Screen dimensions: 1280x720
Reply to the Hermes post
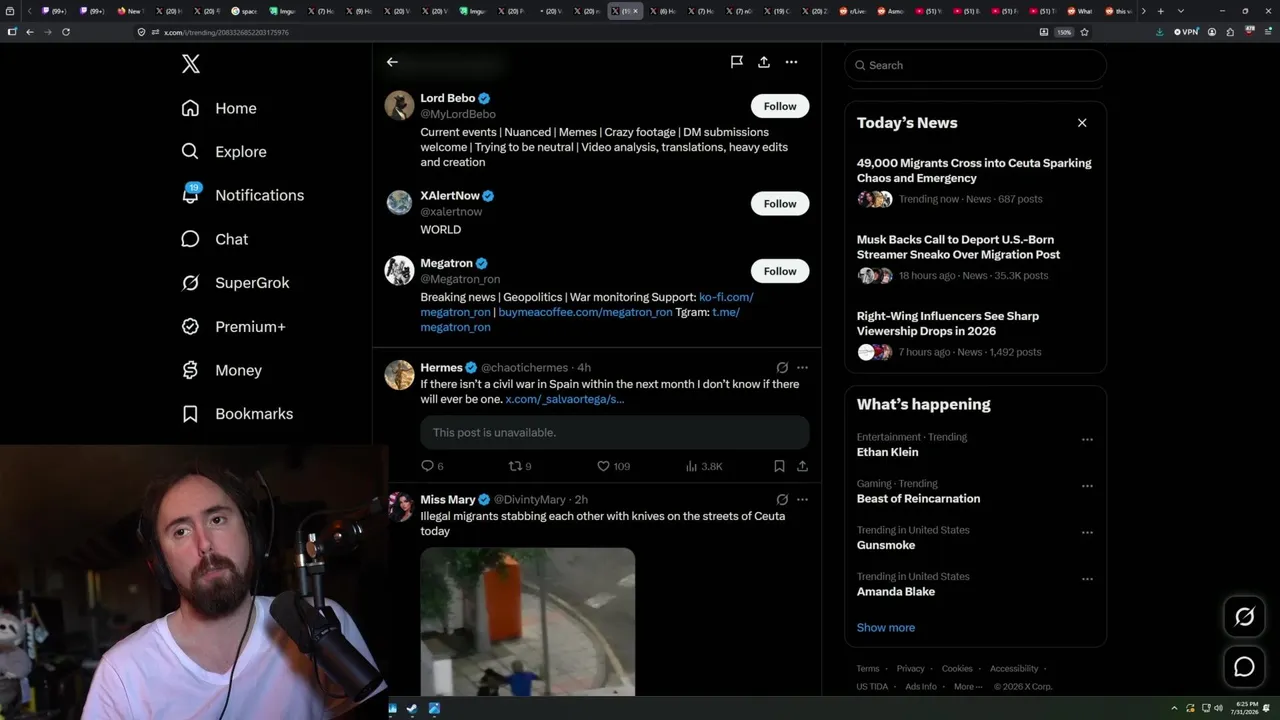point(427,466)
